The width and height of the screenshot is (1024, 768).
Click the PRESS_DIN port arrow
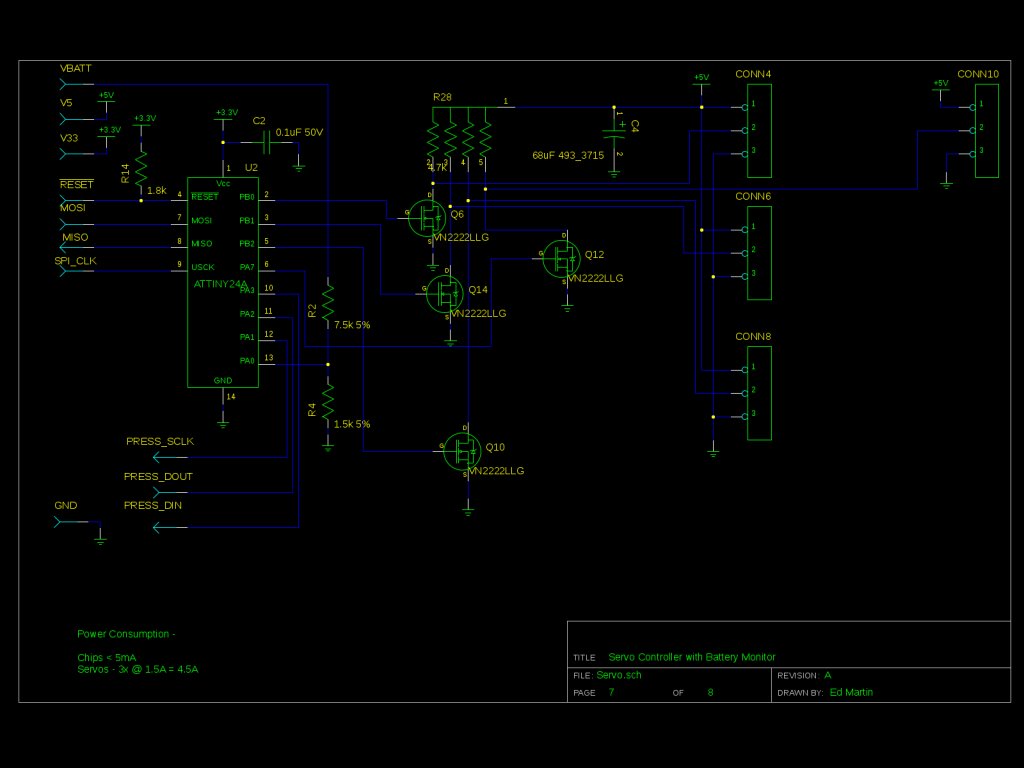point(170,527)
